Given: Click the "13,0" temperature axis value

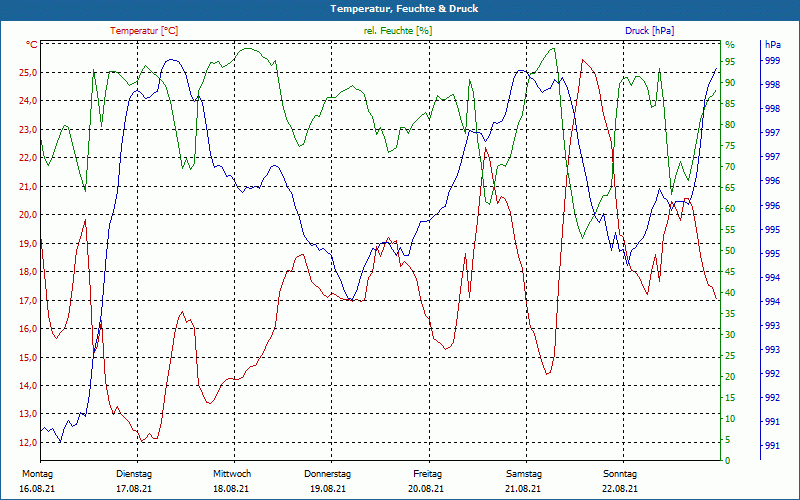Looking at the screenshot, I should [28, 414].
